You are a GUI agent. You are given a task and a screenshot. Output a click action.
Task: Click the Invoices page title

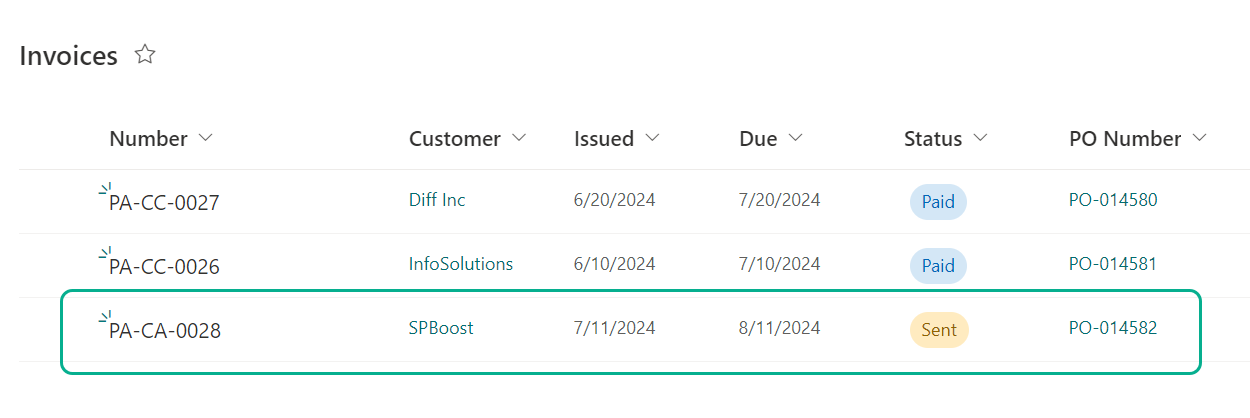pyautogui.click(x=69, y=56)
